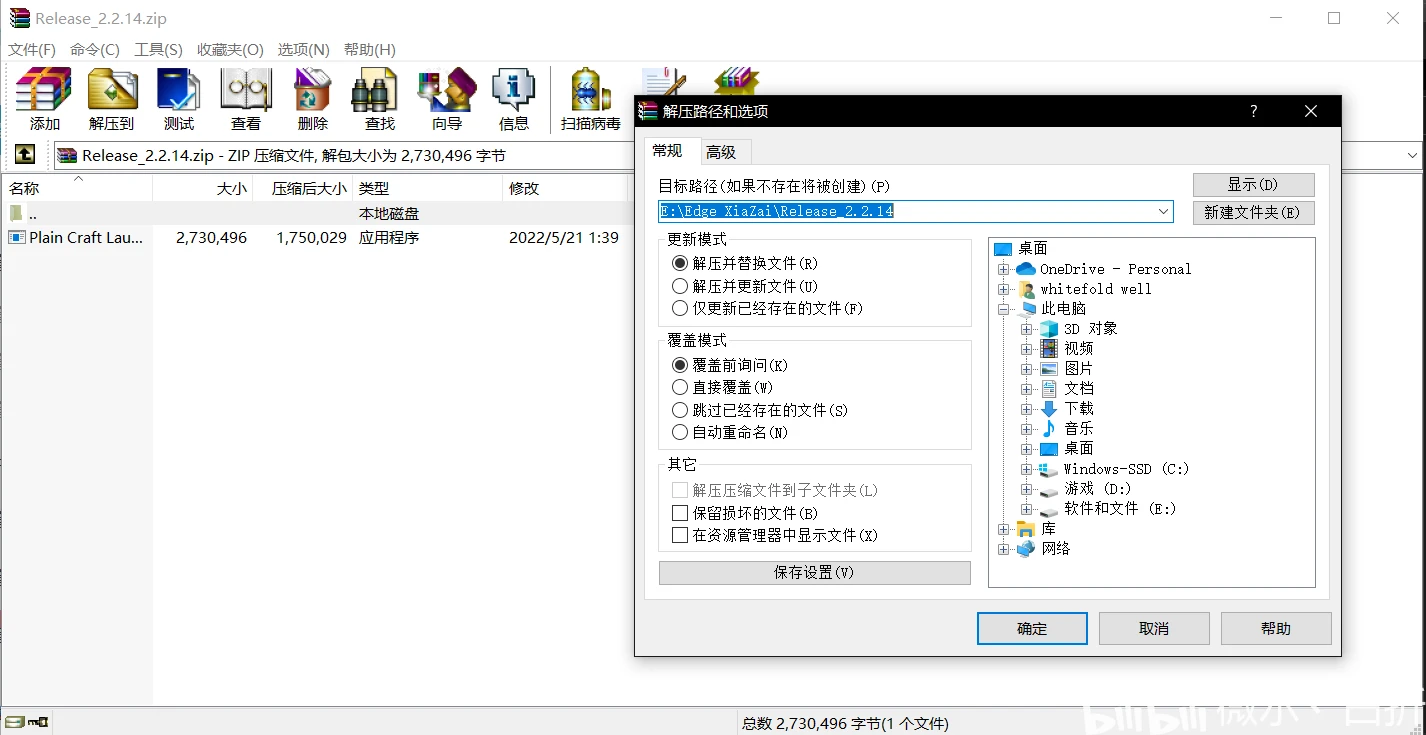Click the whitefold well user icon
Screen dimensions: 1426x735
1027,289
